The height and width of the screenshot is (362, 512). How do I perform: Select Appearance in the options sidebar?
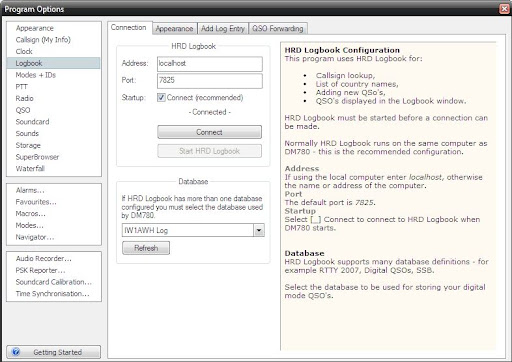point(35,28)
